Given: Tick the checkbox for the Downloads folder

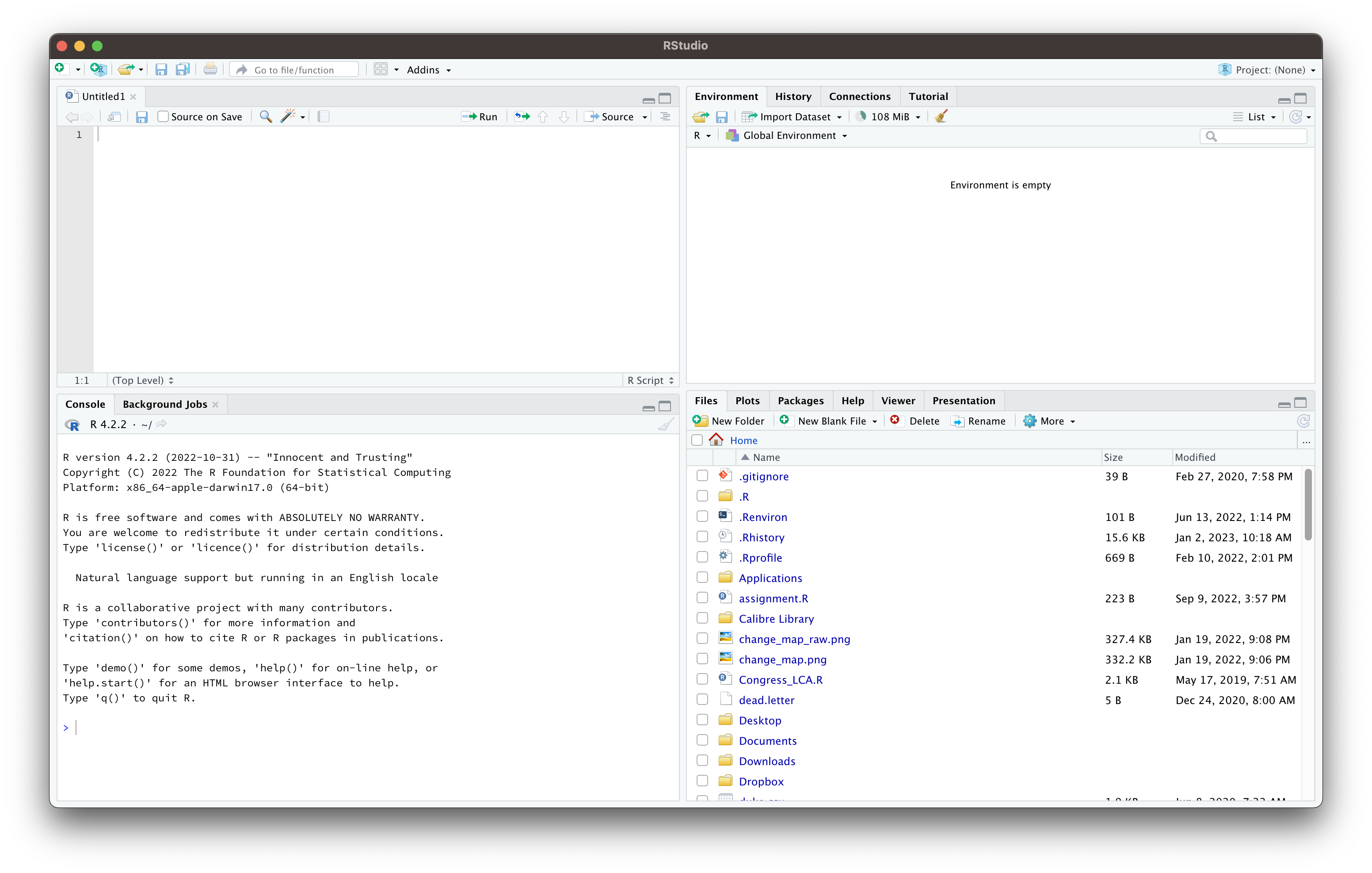Looking at the screenshot, I should [702, 761].
